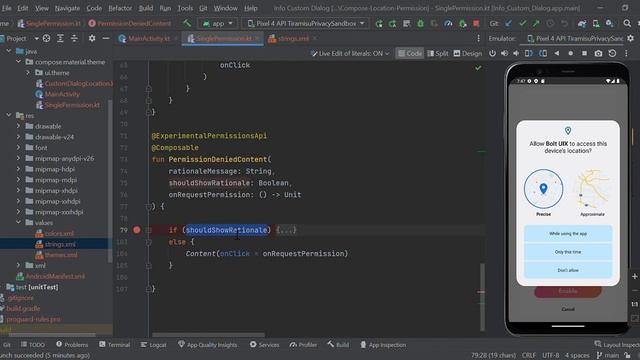Click the Make Project hammer icon
Viewport: 640px width, 360px height.
187,23
